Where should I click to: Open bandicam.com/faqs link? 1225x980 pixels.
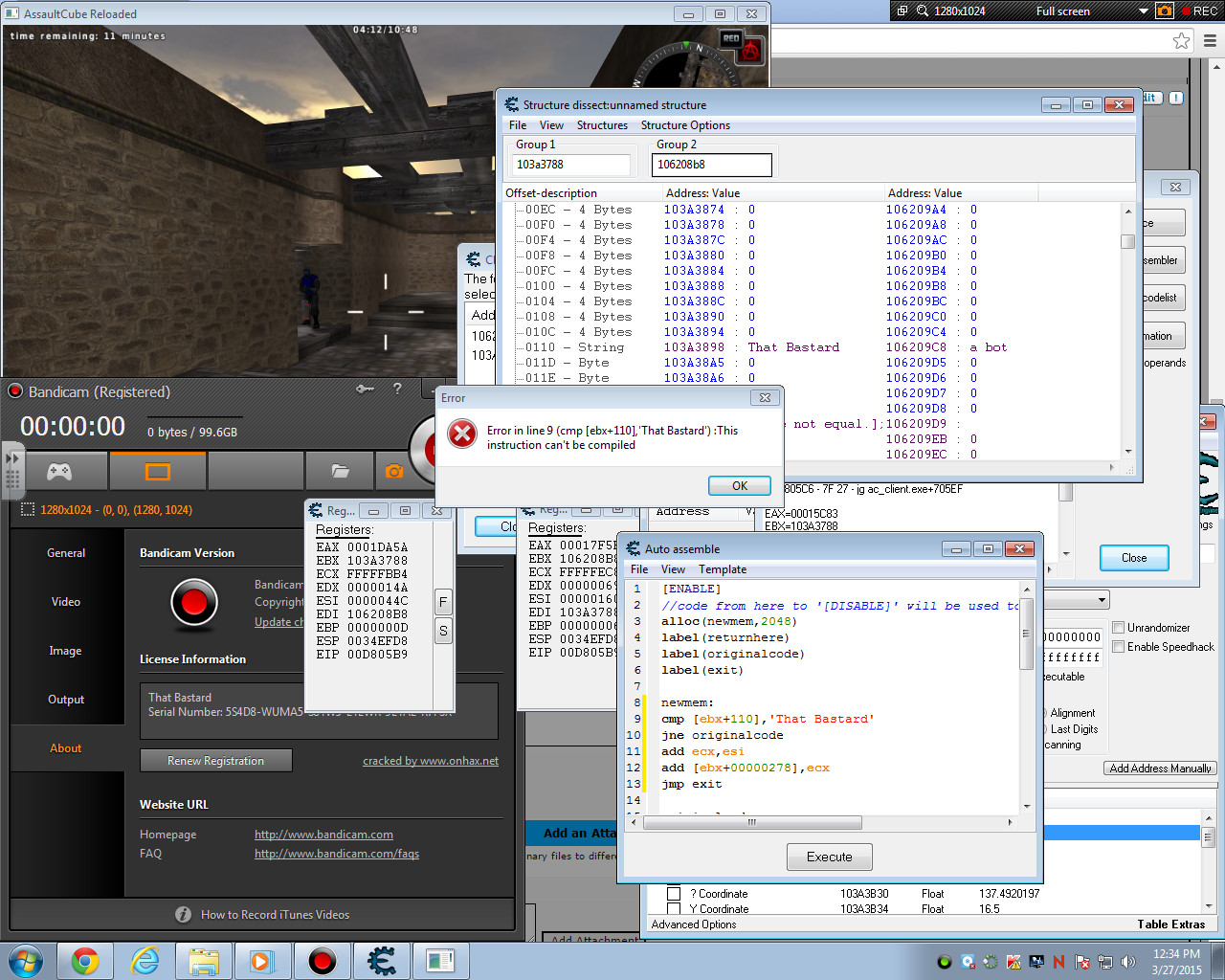337,854
